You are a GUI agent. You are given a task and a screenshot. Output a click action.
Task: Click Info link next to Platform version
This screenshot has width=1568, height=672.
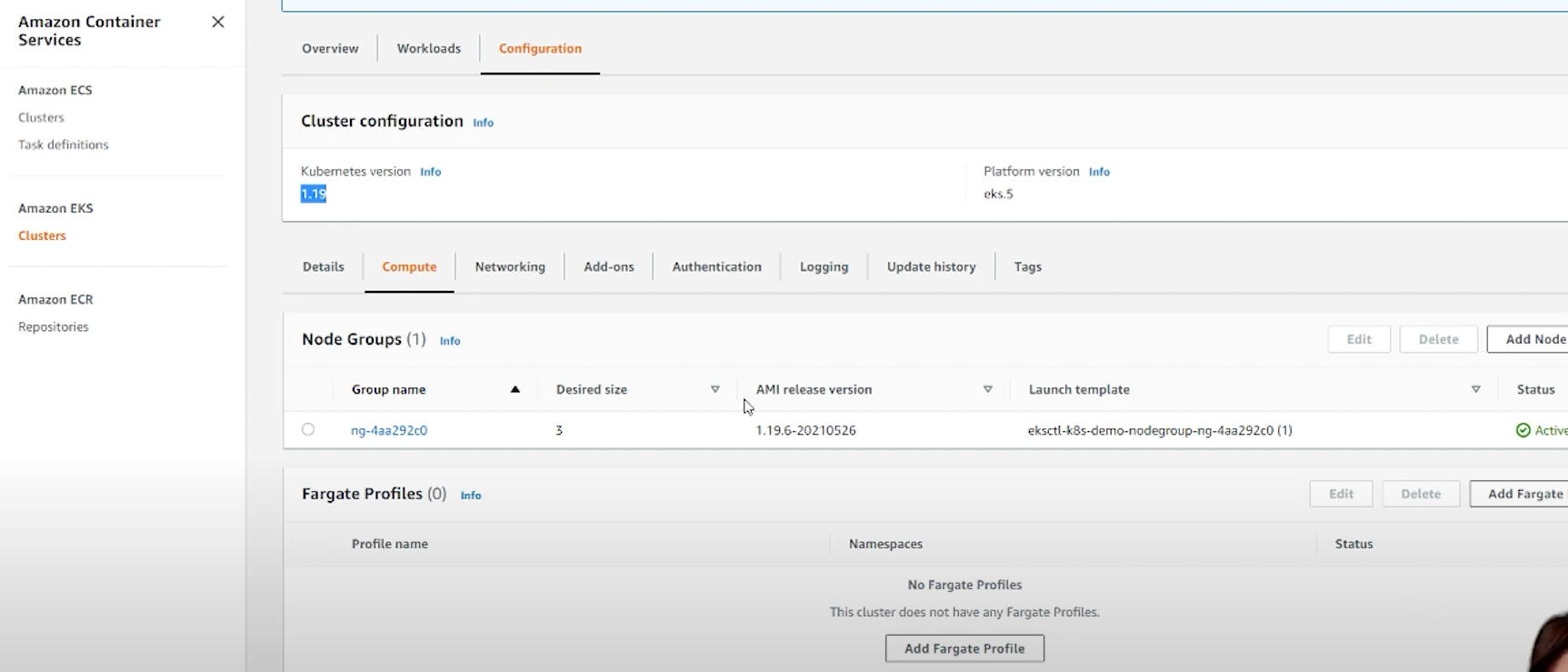1100,172
